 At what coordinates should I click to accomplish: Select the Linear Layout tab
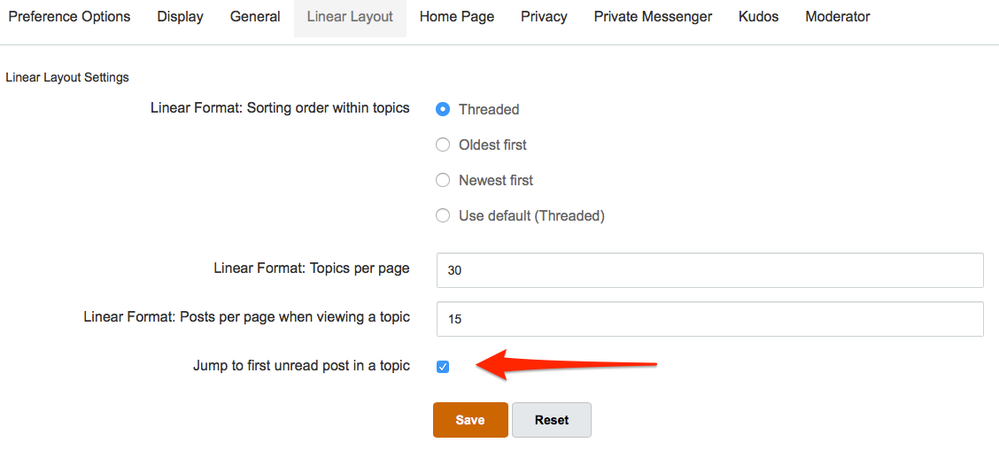350,17
